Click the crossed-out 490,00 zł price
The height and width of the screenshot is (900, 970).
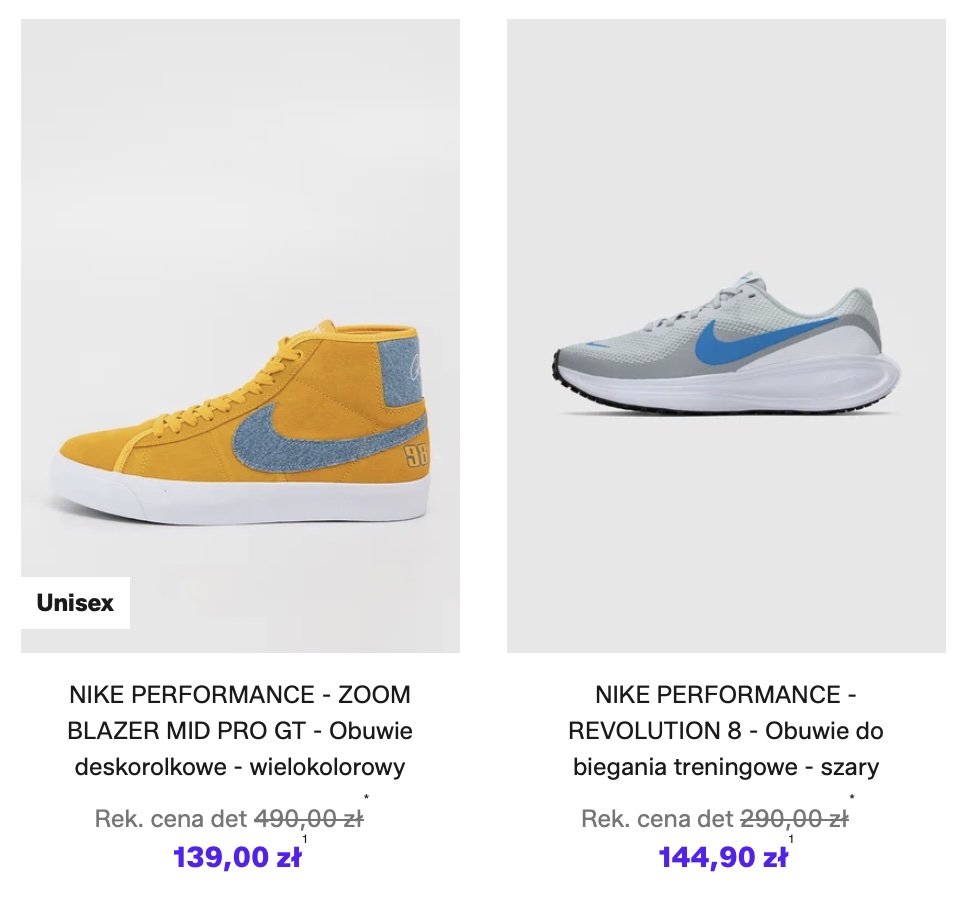coord(308,820)
